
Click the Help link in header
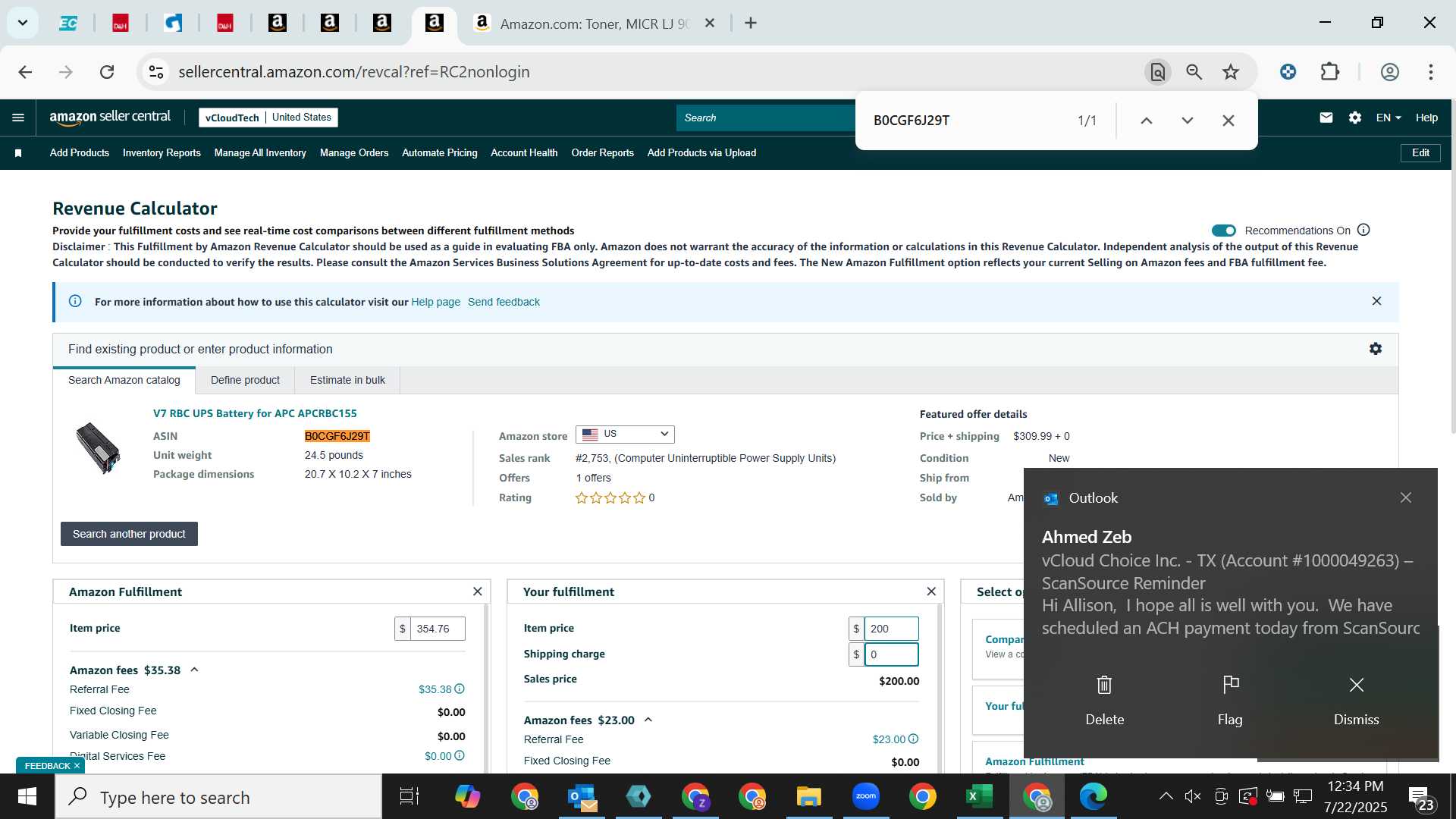point(1426,118)
